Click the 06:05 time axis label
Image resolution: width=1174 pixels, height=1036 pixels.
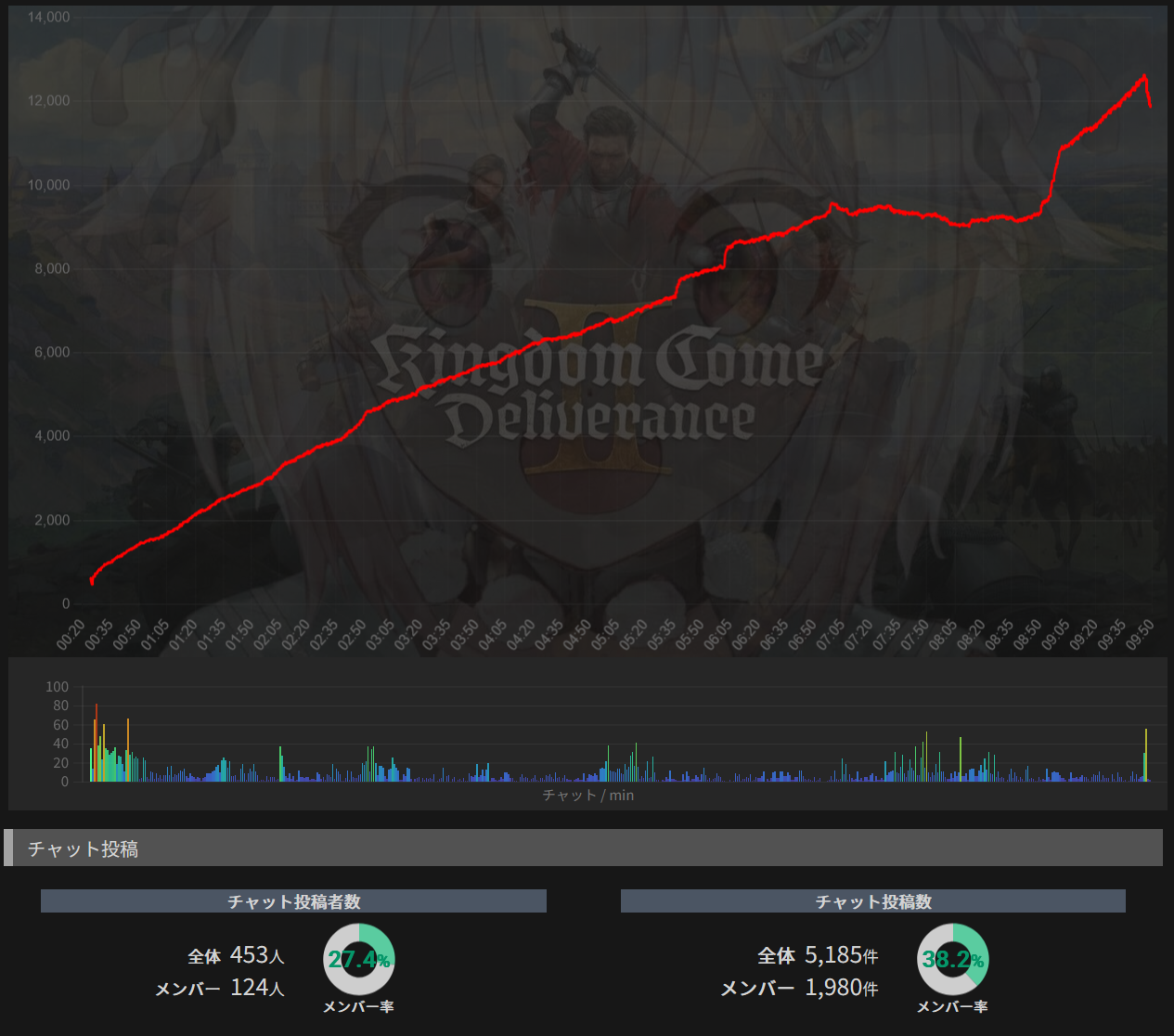[718, 635]
